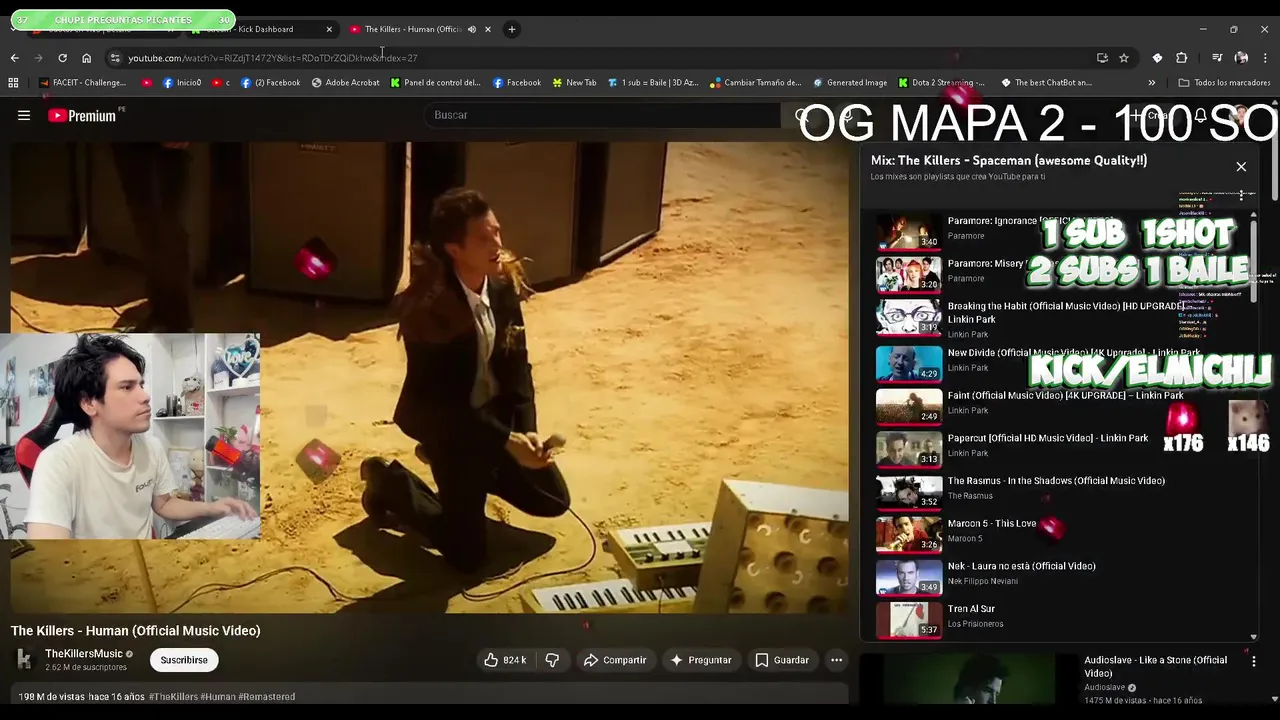Click the #TheKillers hashtag
This screenshot has height=720, width=1280.
173,697
